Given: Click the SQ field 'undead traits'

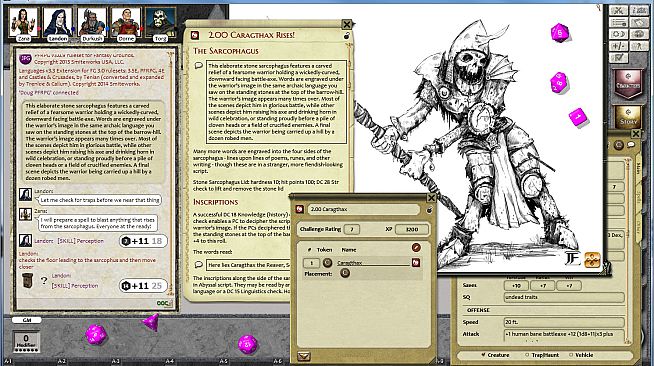Looking at the screenshot, I should click(564, 297).
